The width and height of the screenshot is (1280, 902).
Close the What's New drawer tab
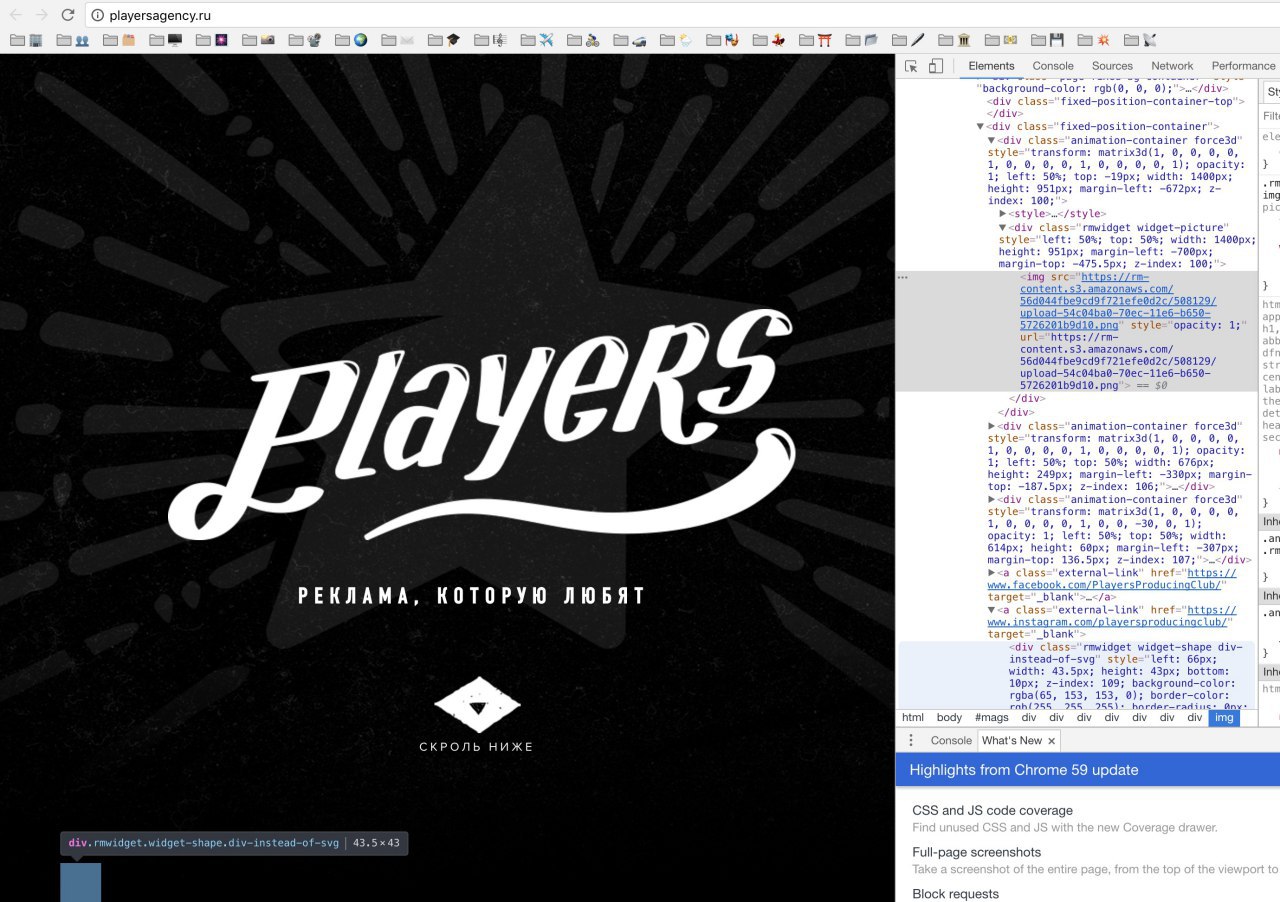tap(1052, 741)
